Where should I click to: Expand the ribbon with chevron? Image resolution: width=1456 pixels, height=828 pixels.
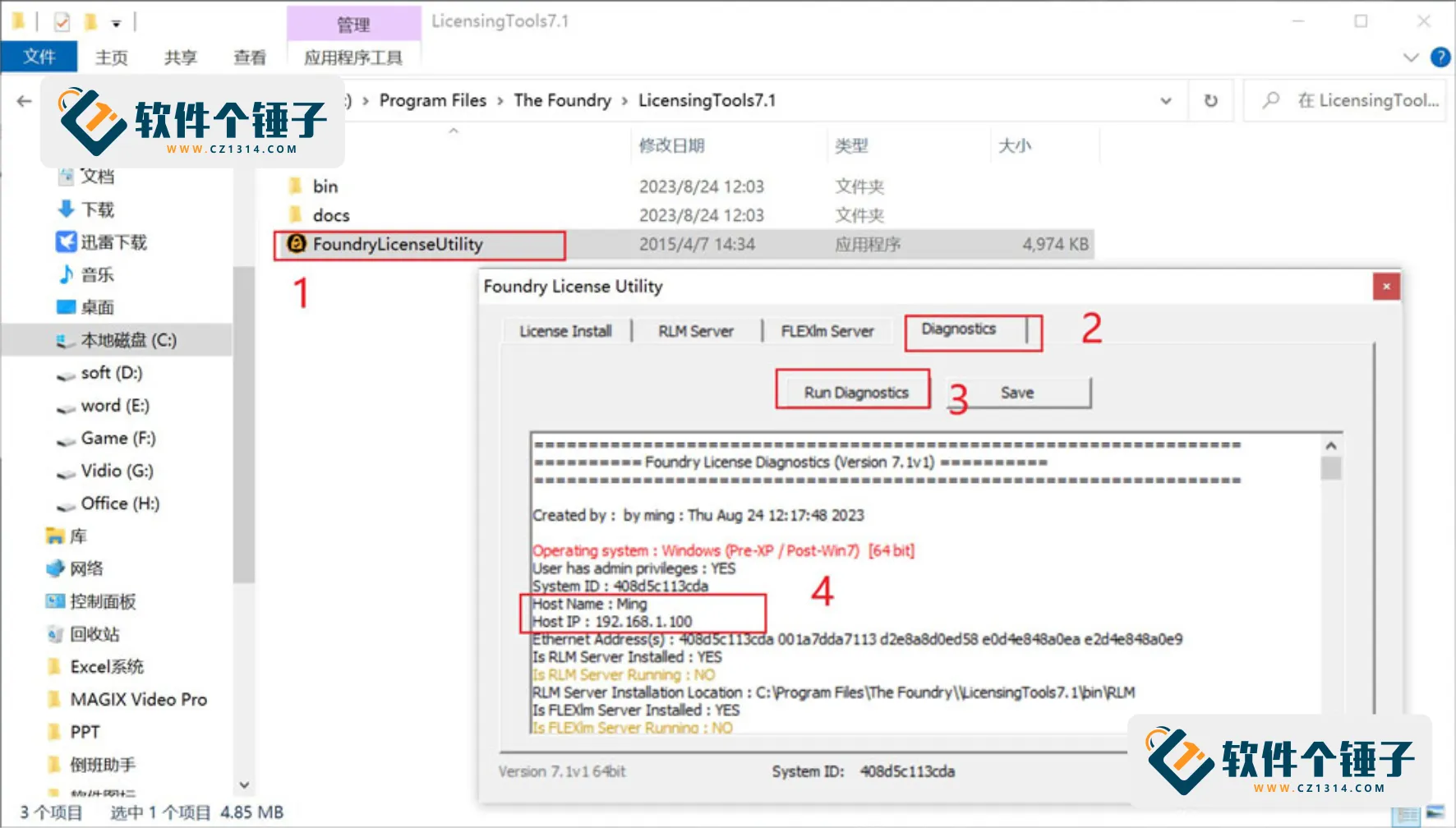(1411, 57)
